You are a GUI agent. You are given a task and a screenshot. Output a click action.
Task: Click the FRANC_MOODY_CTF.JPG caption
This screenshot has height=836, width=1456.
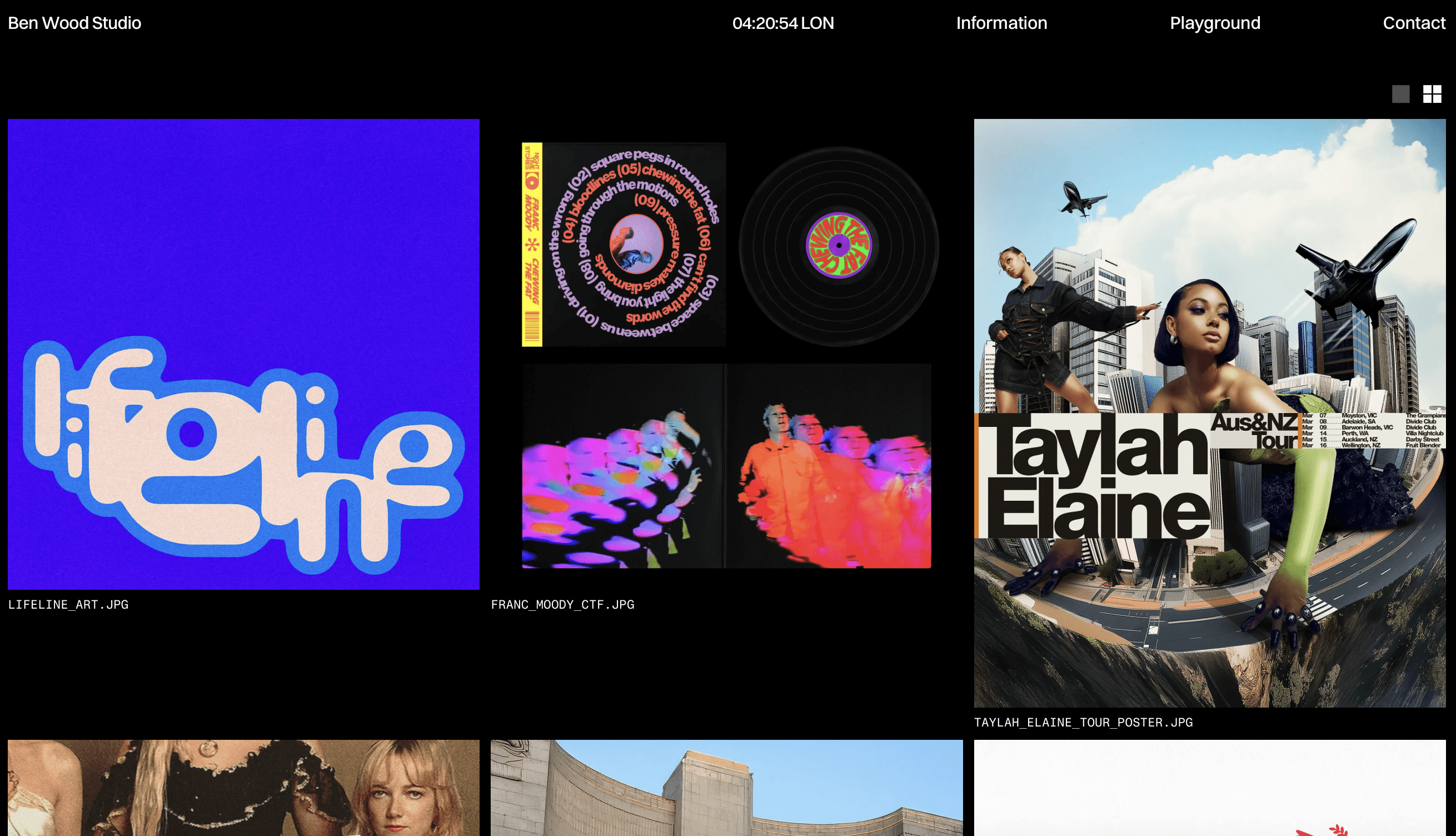click(x=562, y=604)
